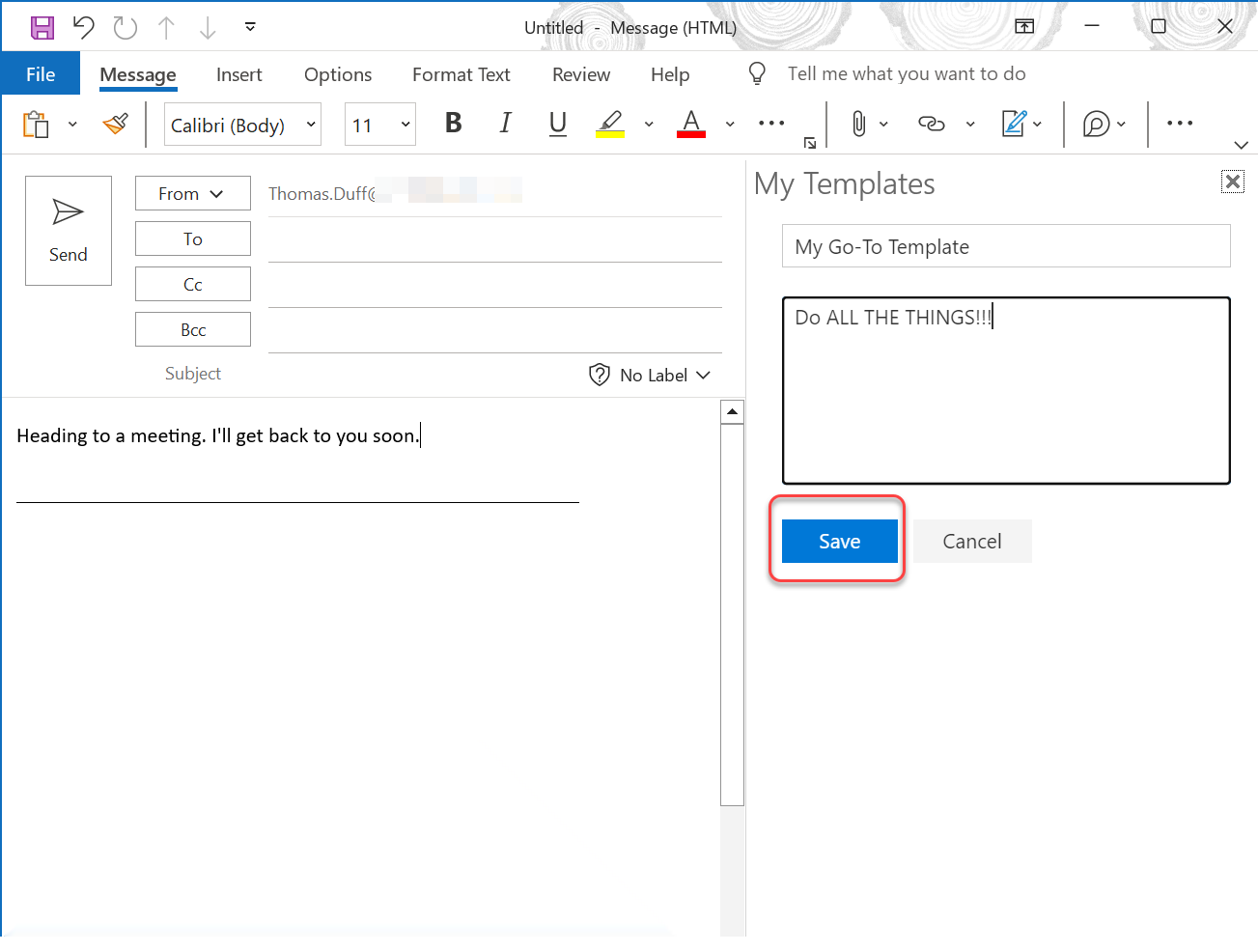Open the font size 11 dropdown

point(405,125)
